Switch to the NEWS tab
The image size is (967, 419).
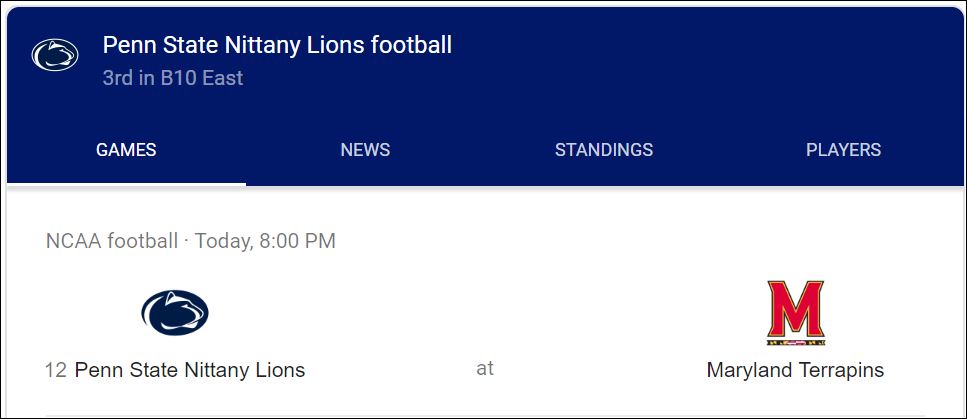click(x=365, y=150)
